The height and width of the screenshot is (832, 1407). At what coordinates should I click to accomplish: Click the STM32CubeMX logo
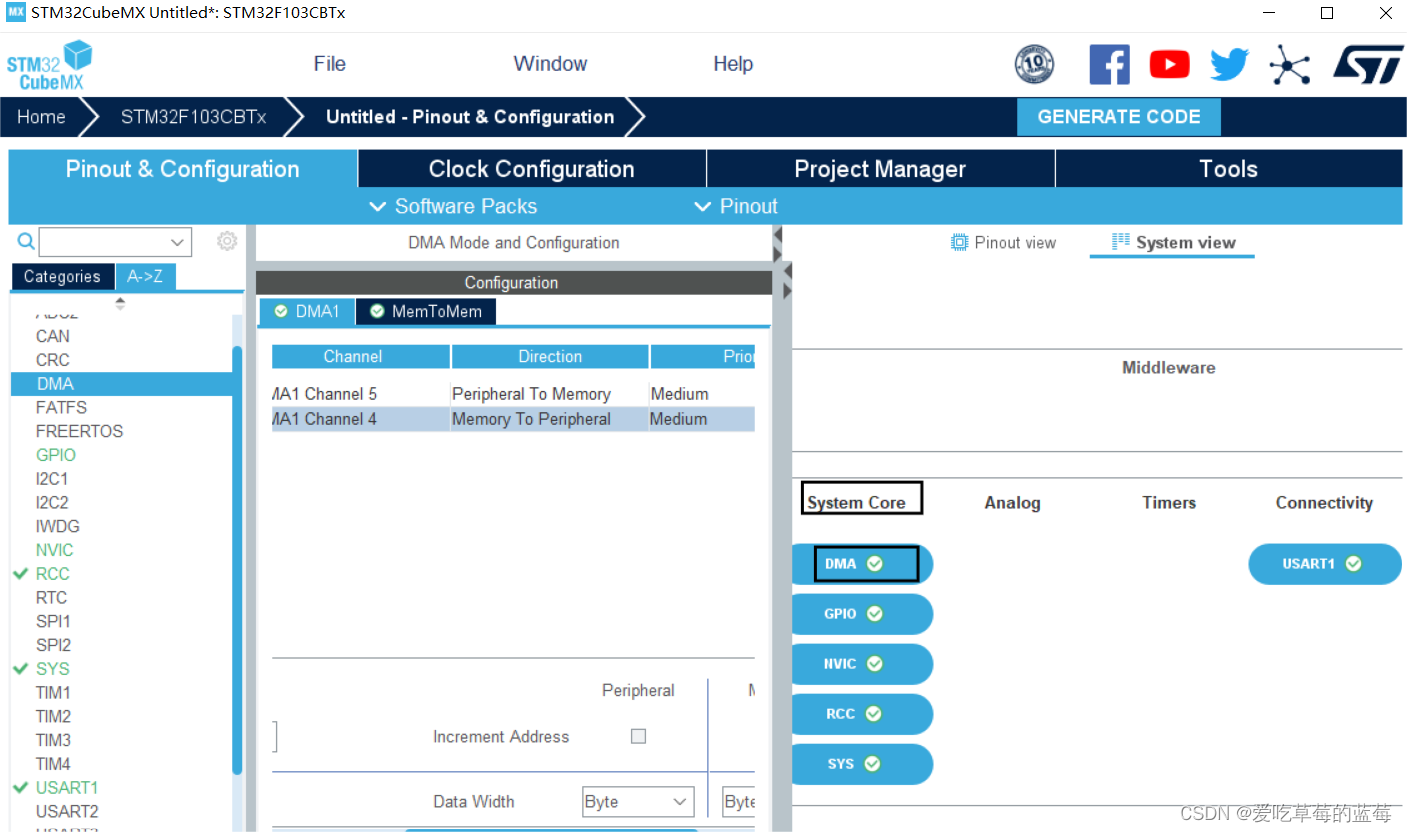point(48,65)
